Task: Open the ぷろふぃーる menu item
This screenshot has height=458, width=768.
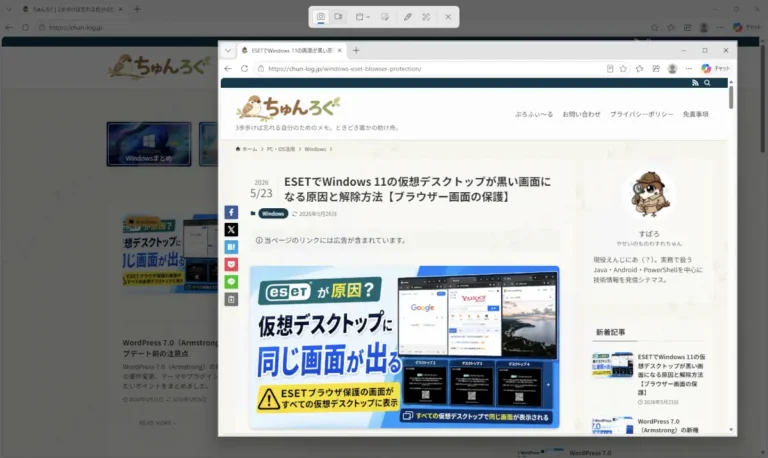Action: 534,114
